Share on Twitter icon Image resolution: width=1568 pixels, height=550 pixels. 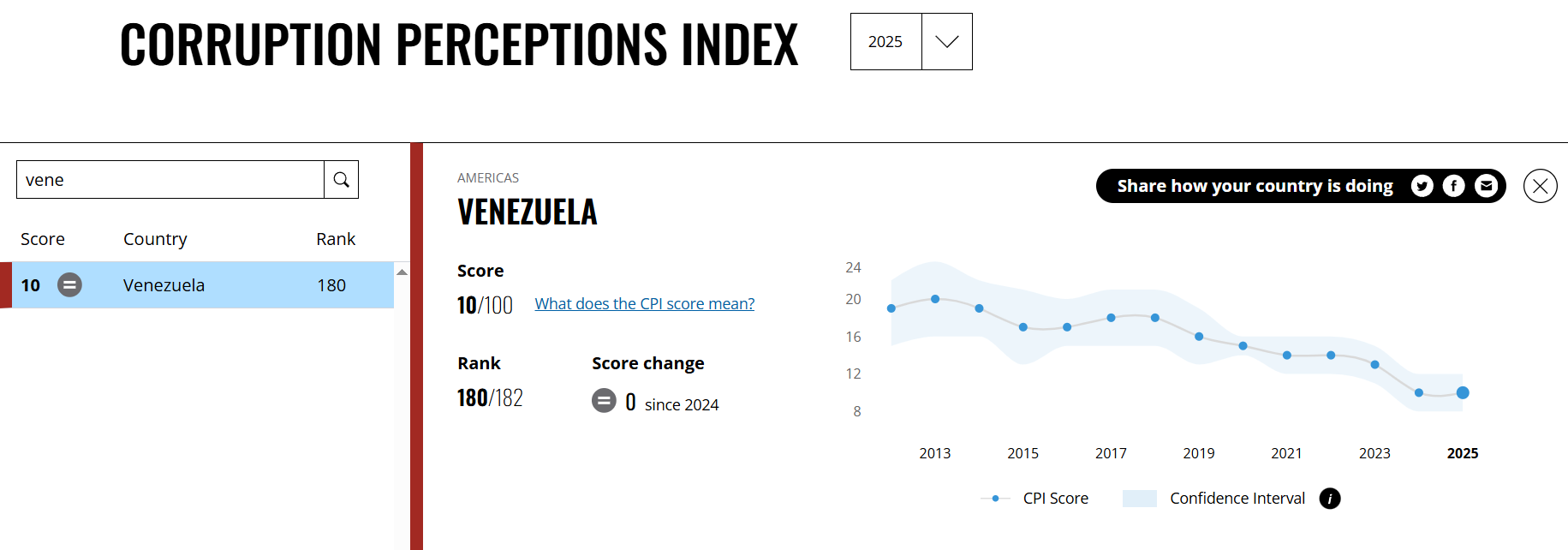point(1422,186)
